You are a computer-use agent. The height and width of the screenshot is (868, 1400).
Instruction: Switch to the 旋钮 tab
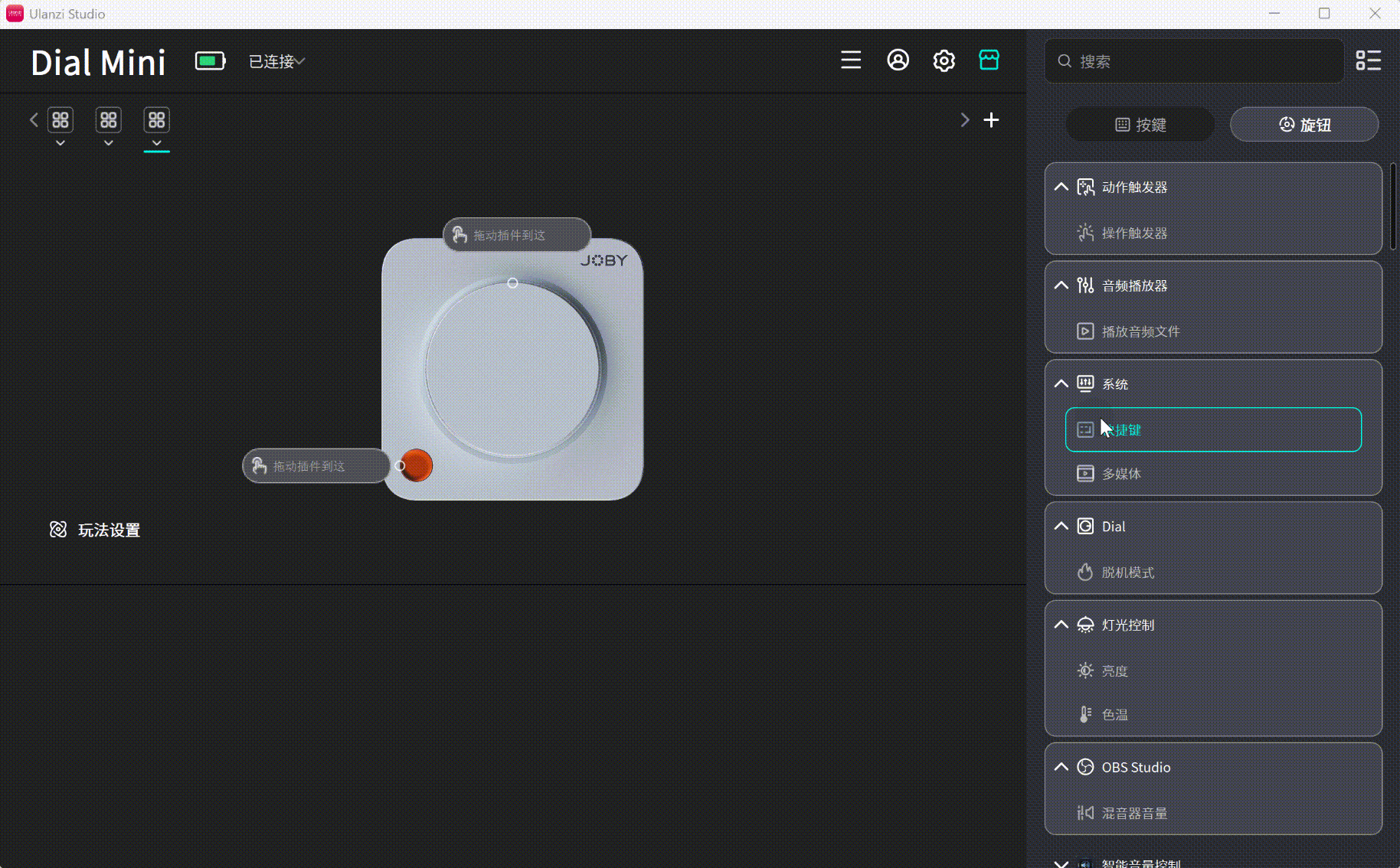(1304, 125)
